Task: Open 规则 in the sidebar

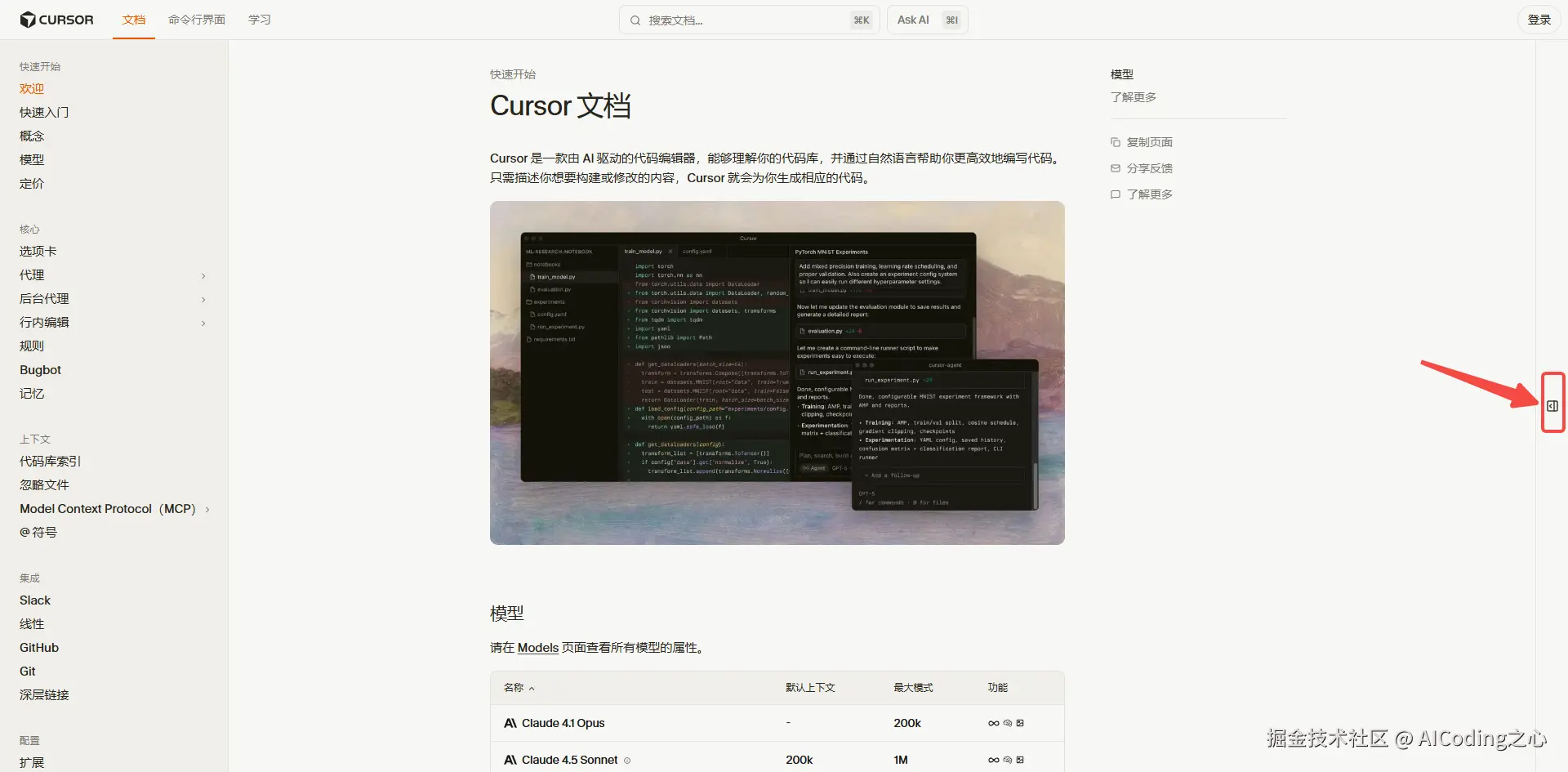Action: tap(32, 346)
